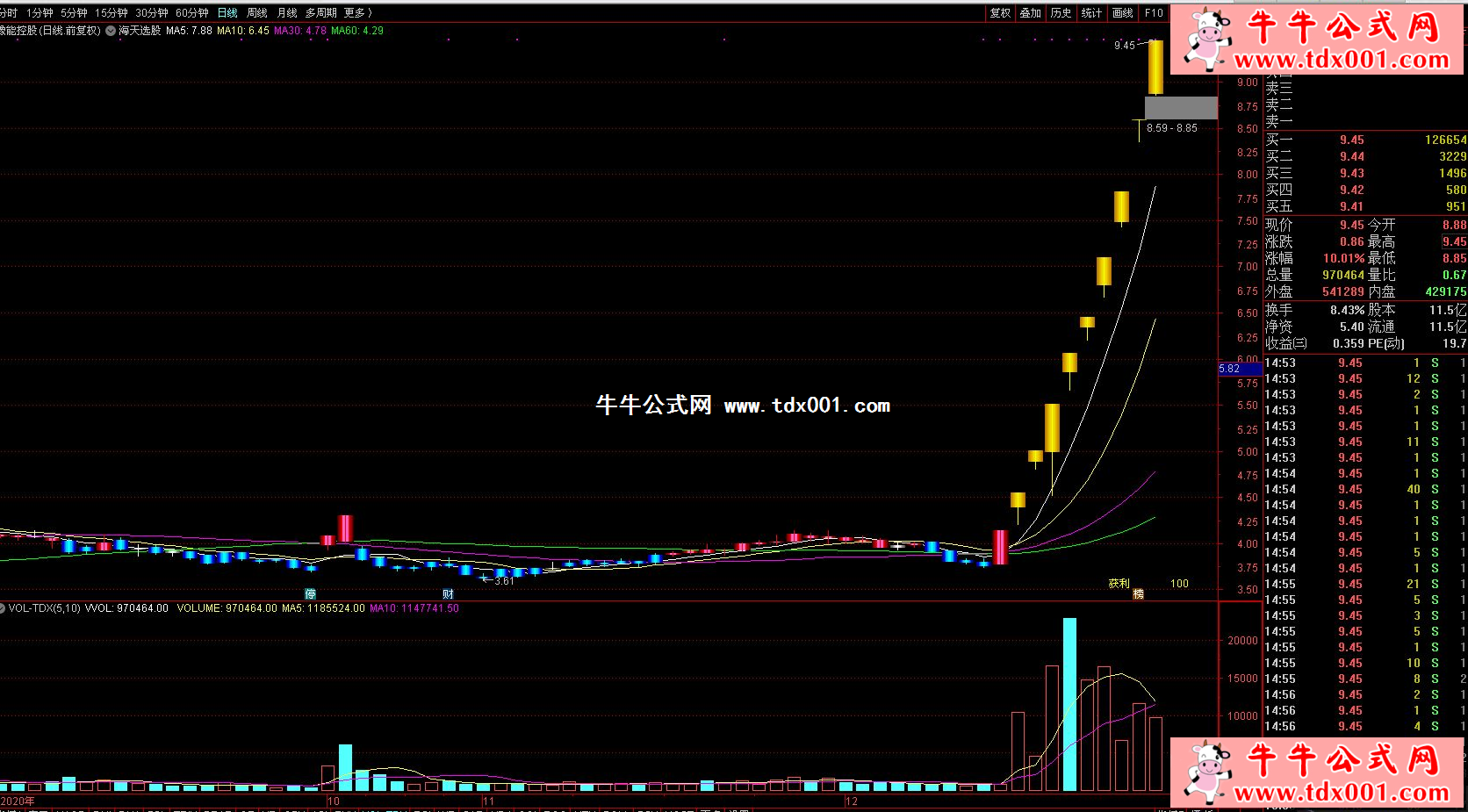Click the 复权 button

click(1000, 13)
